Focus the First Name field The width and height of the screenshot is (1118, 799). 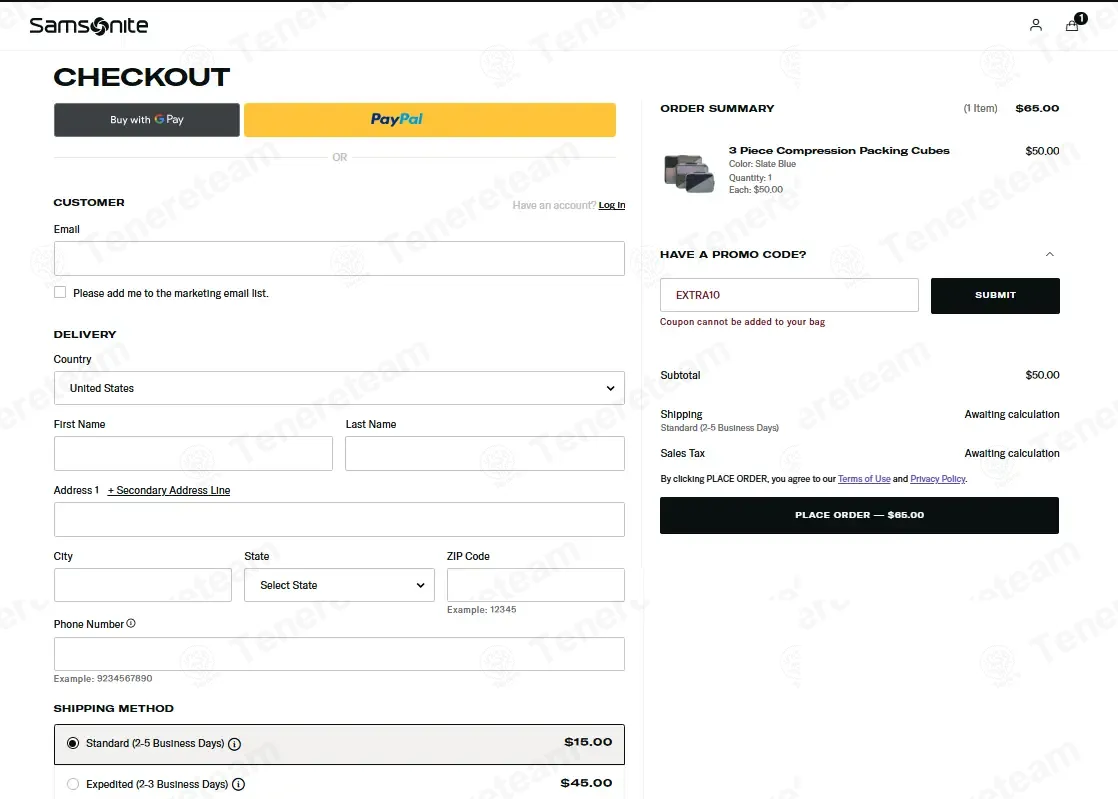pos(193,453)
